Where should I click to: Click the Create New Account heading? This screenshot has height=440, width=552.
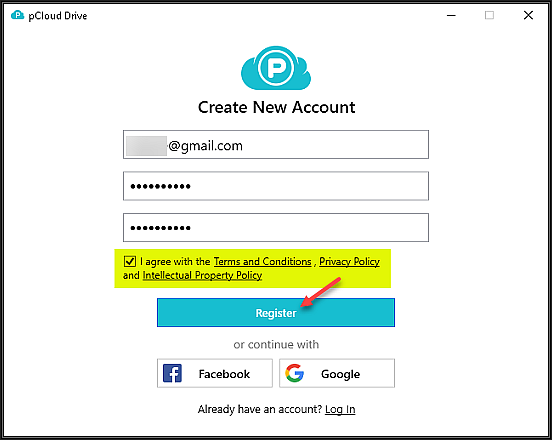tap(276, 107)
